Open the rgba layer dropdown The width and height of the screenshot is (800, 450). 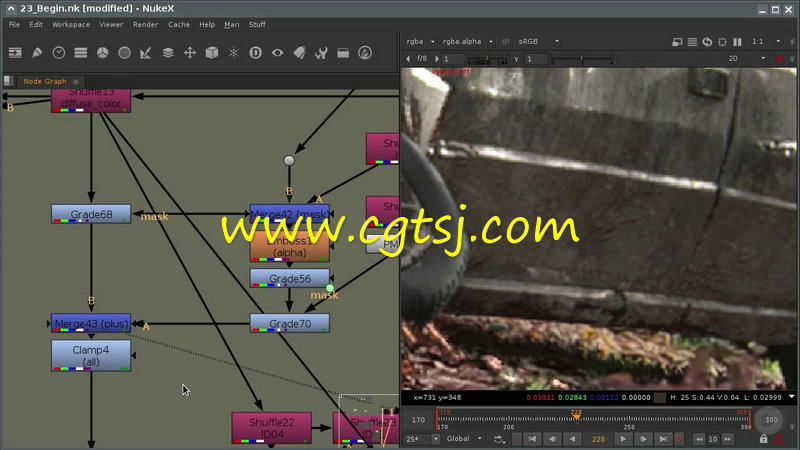[x=420, y=42]
